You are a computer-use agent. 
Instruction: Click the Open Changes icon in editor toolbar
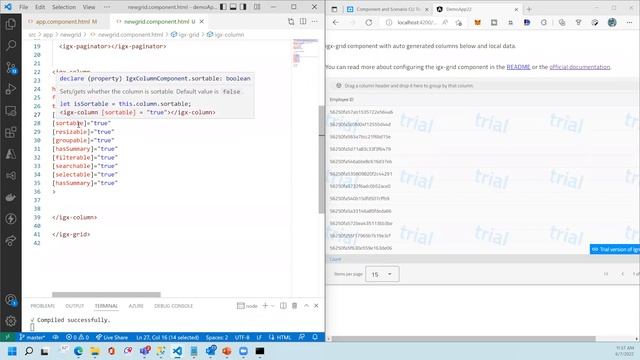pyautogui.click(x=291, y=21)
